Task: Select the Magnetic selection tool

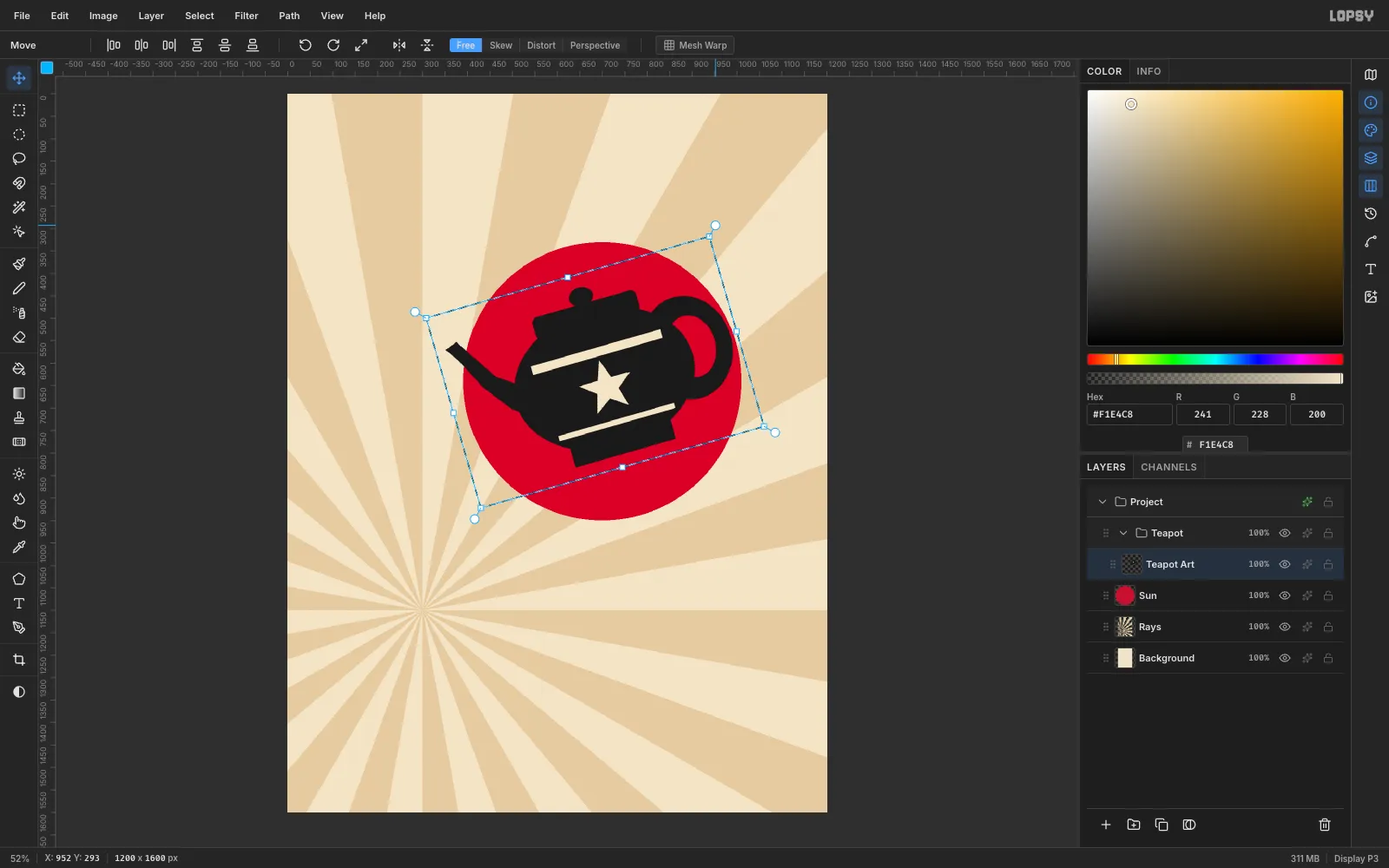Action: click(x=19, y=183)
